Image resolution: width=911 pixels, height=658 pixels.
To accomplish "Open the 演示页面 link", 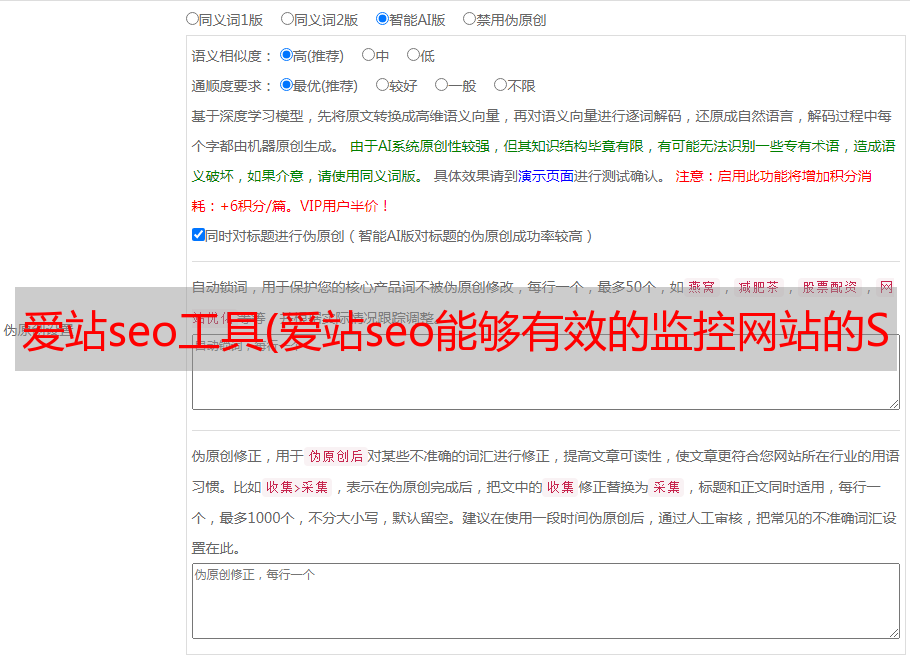I will point(546,176).
